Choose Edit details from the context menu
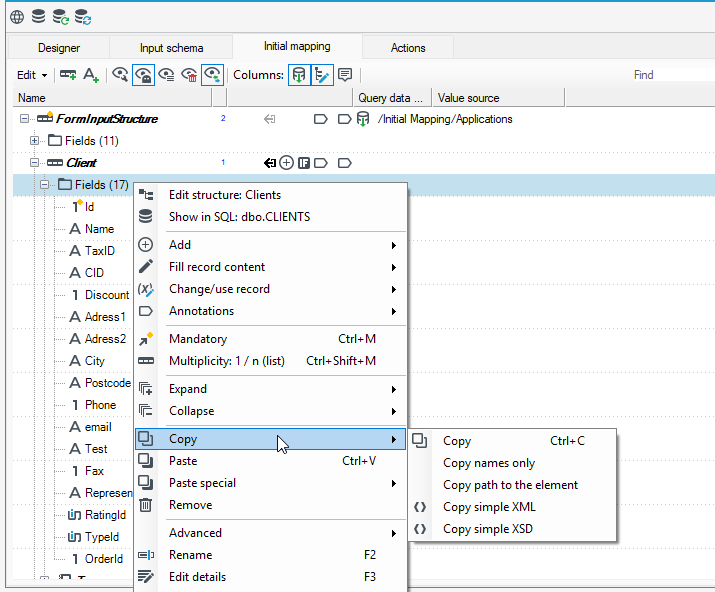 click(270, 576)
